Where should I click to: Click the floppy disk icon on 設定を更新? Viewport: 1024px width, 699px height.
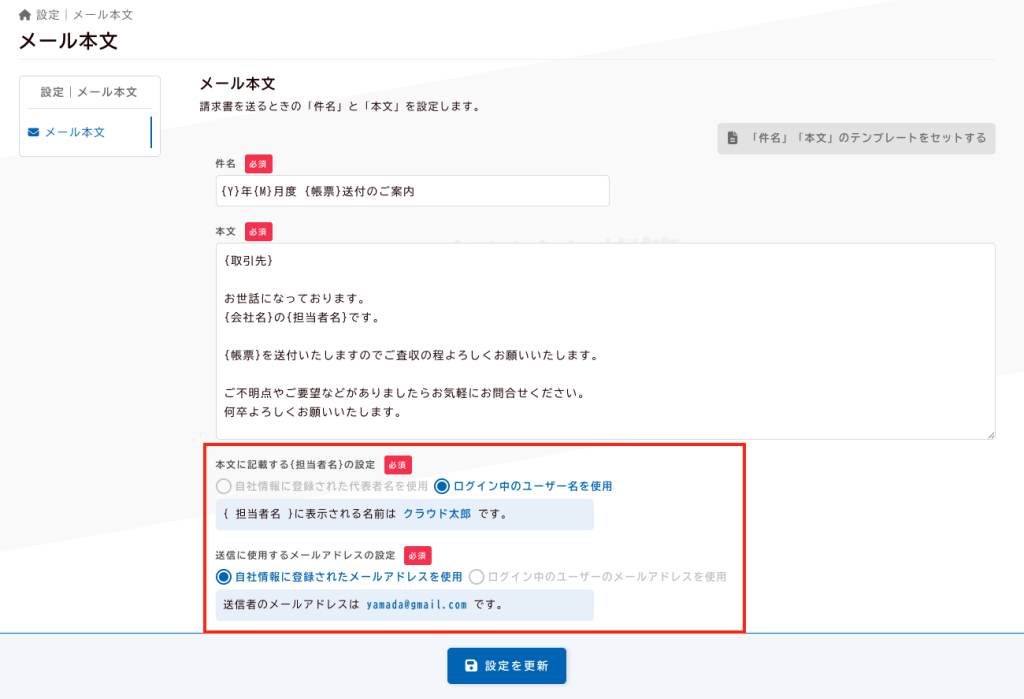[471, 666]
